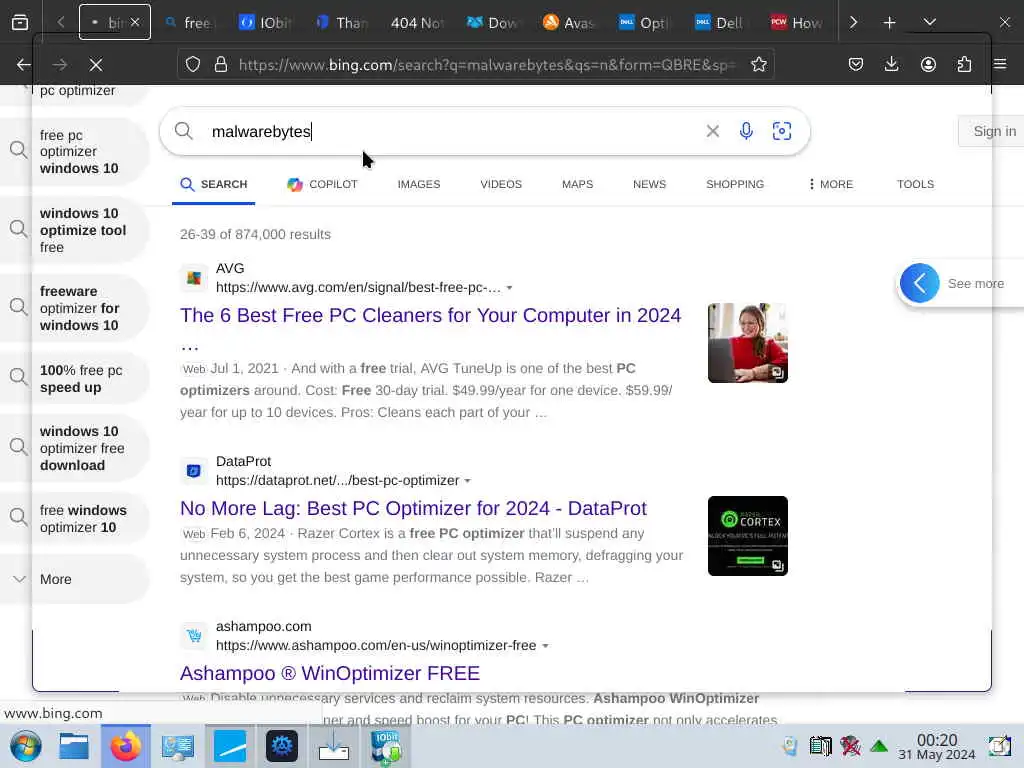1024x768 pixels.
Task: Click the See more arrow button
Action: click(x=920, y=283)
